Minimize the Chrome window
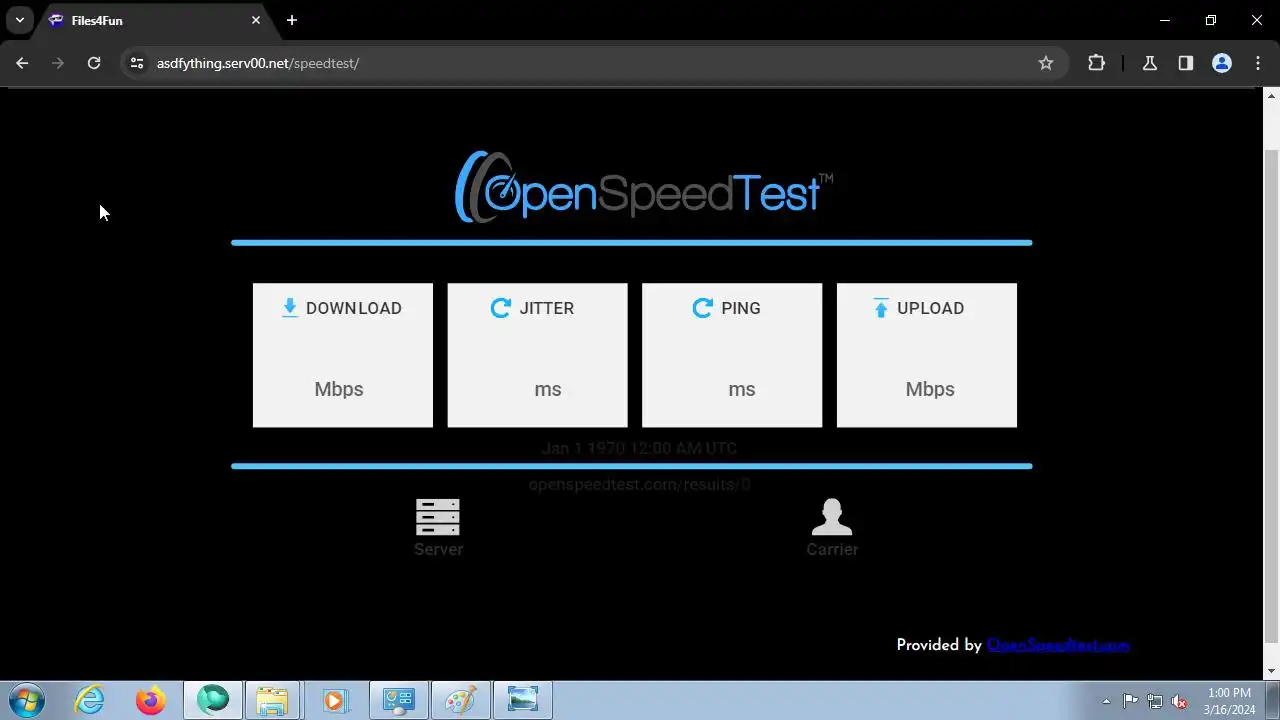The image size is (1280, 720). pos(1165,20)
